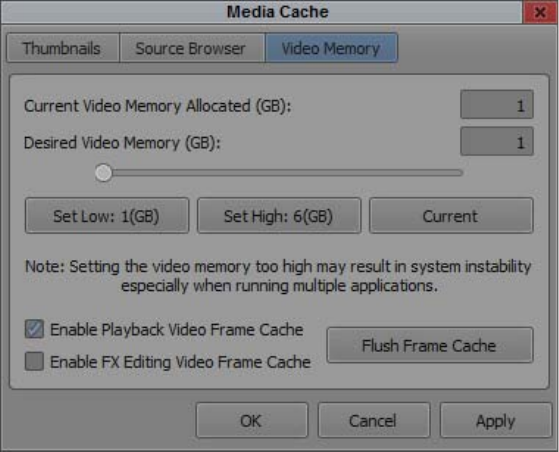Viewport: 559px width, 452px height.
Task: Click the Desired Video Memory value field
Action: [x=497, y=142]
